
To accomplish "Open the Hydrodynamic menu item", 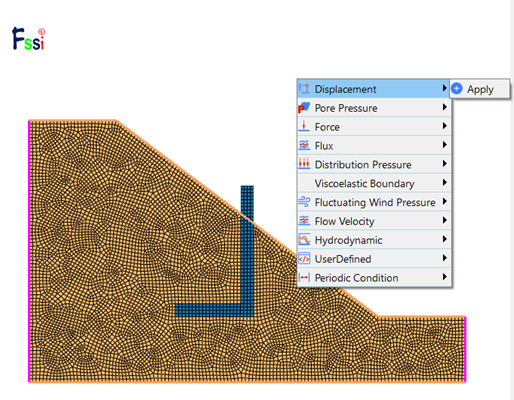I will tap(374, 240).
